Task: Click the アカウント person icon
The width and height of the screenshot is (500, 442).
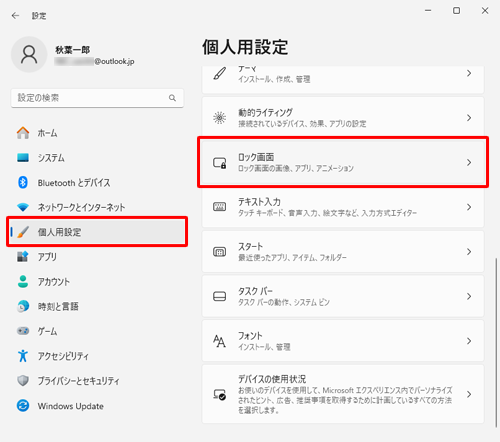Action: [23, 282]
